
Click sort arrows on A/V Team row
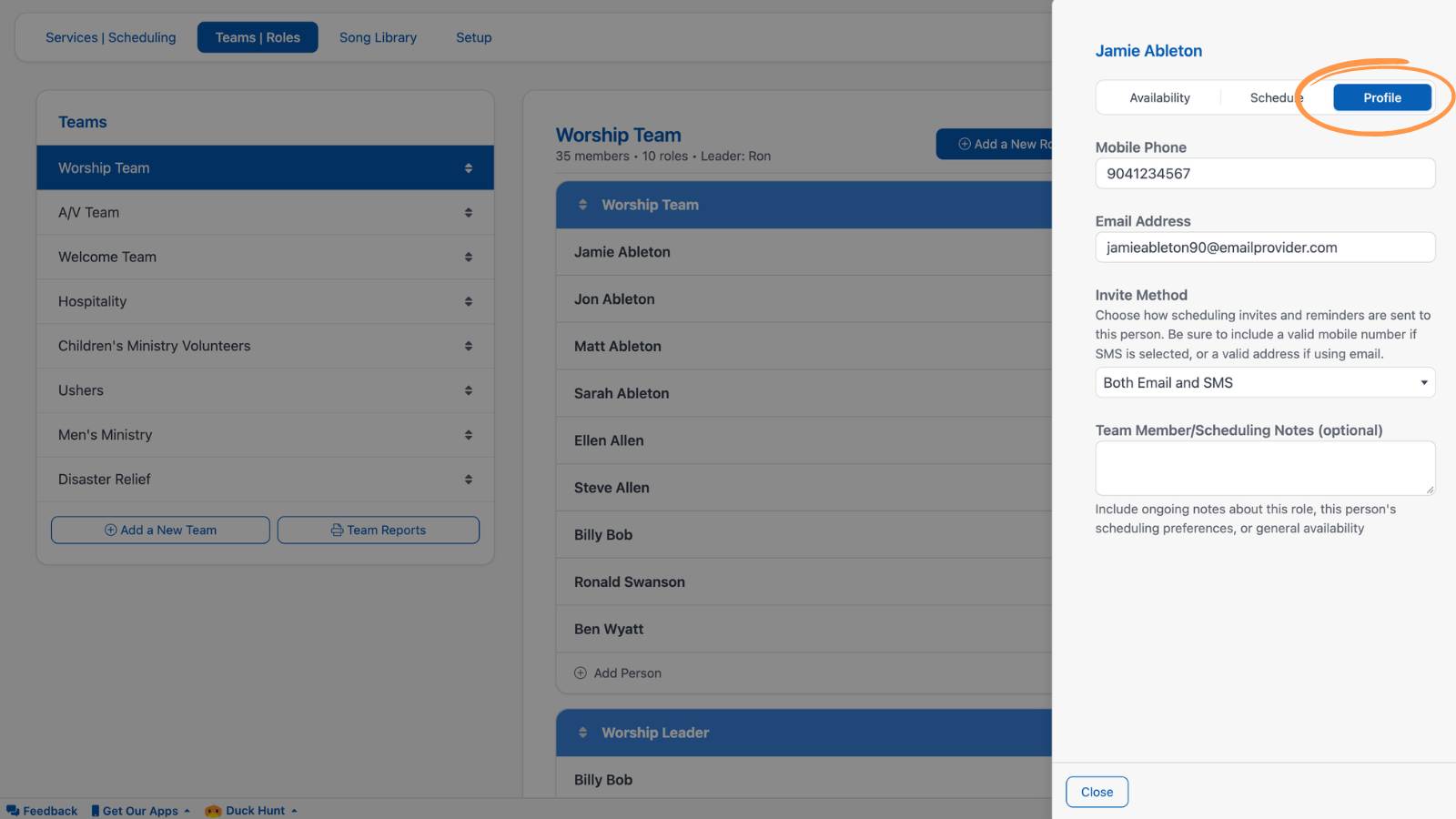(468, 213)
